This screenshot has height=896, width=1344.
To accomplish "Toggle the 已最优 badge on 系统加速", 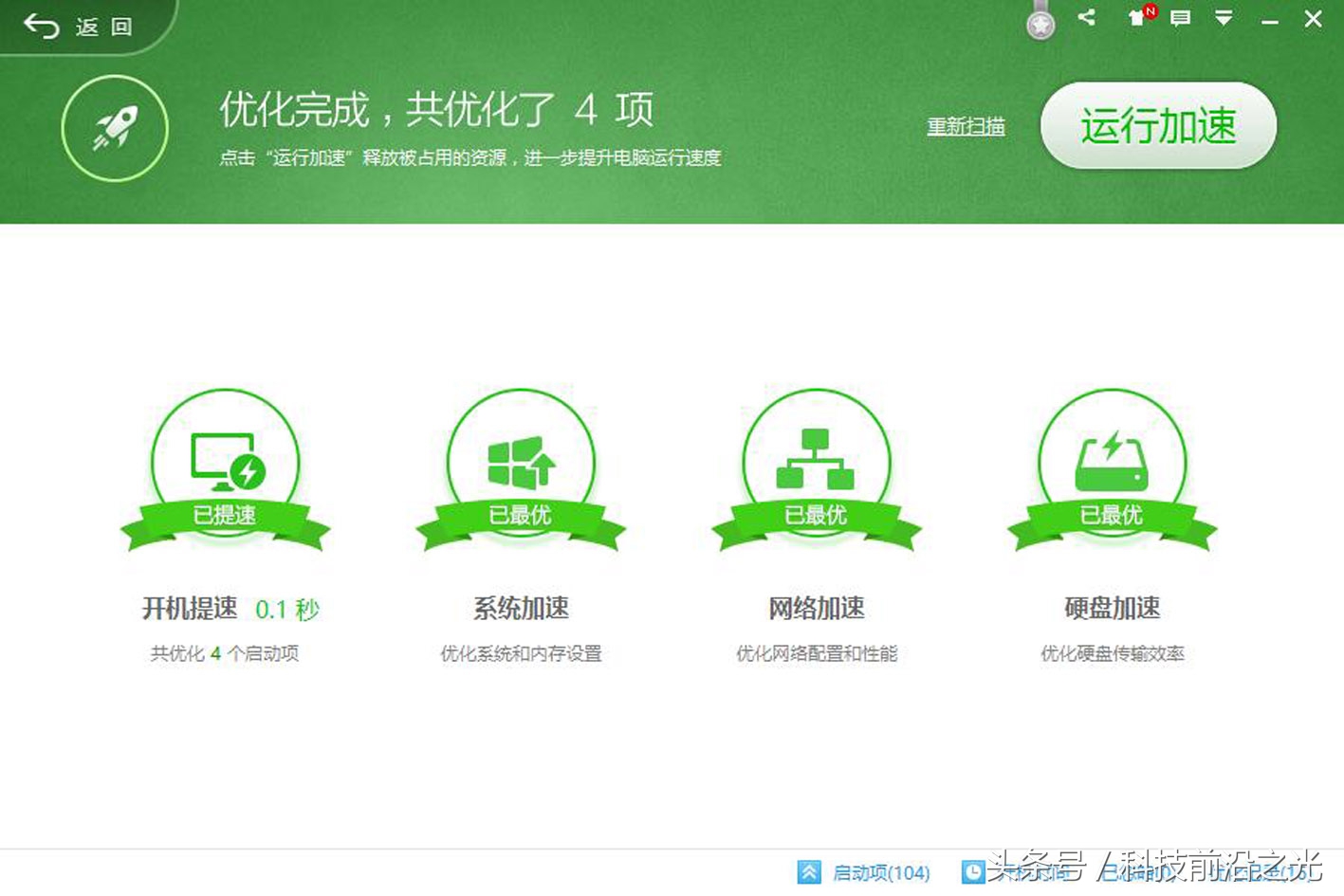I will (x=518, y=517).
